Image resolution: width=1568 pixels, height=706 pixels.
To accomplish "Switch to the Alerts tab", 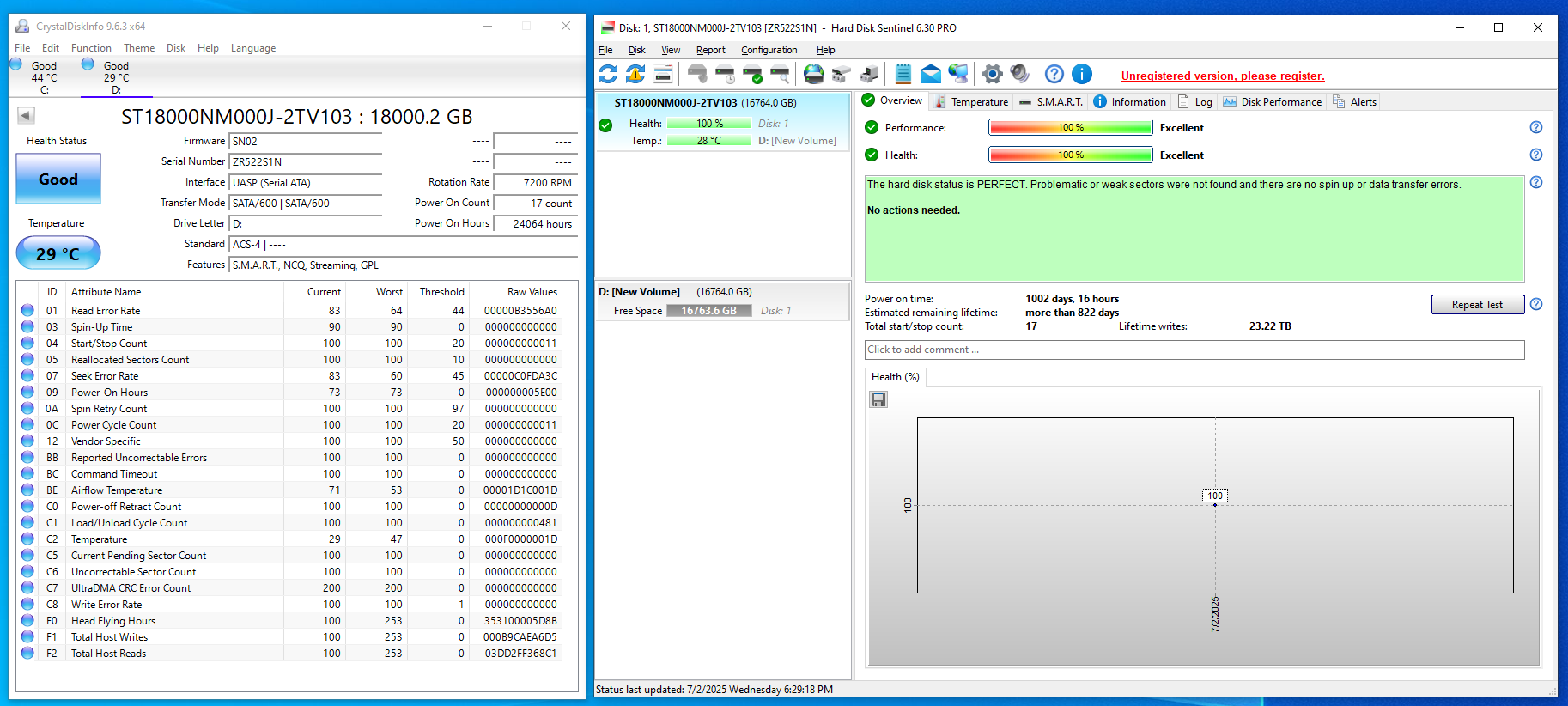I will 1354,101.
